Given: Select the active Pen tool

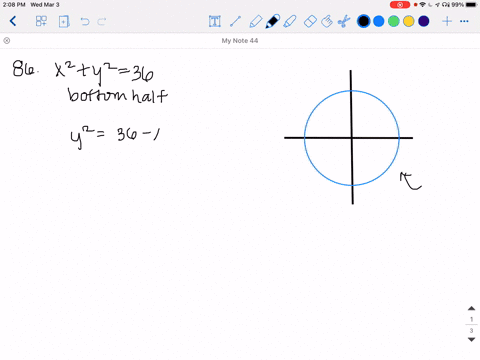Looking at the screenshot, I should (273, 21).
